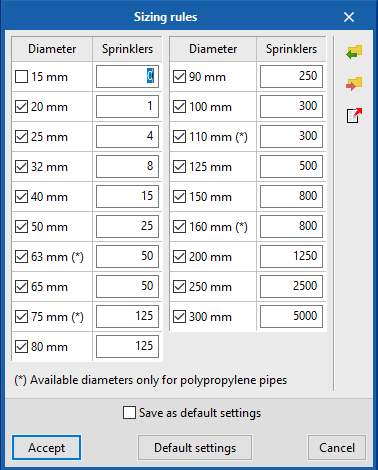This screenshot has height=470, width=378.
Task: Click the 65 mm sprinklers input field
Action: tap(127, 286)
